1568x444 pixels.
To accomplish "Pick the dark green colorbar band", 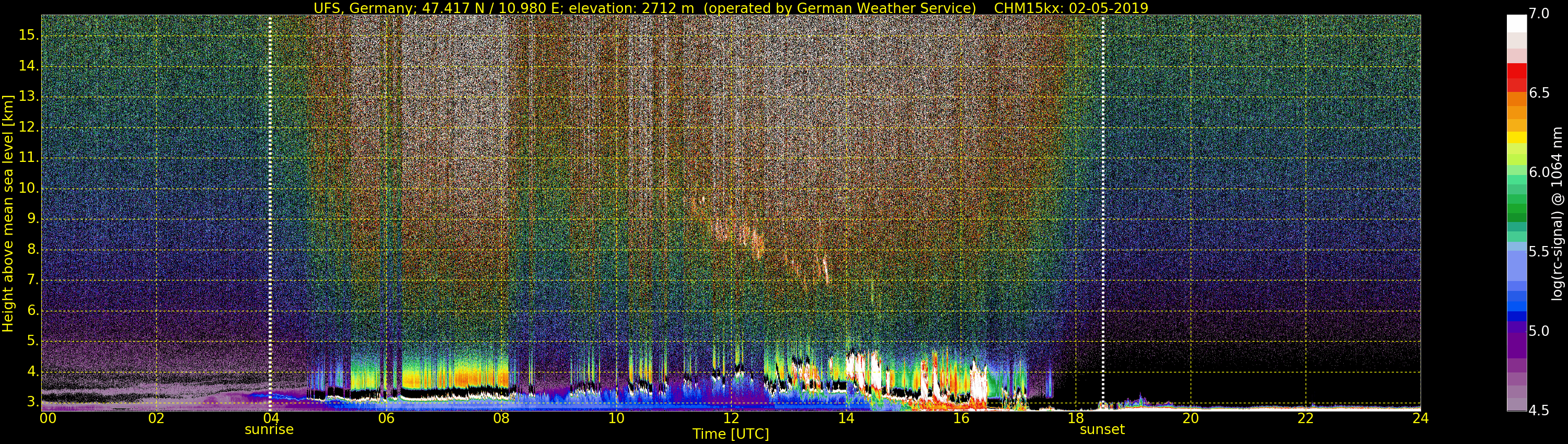I will [x=1516, y=213].
